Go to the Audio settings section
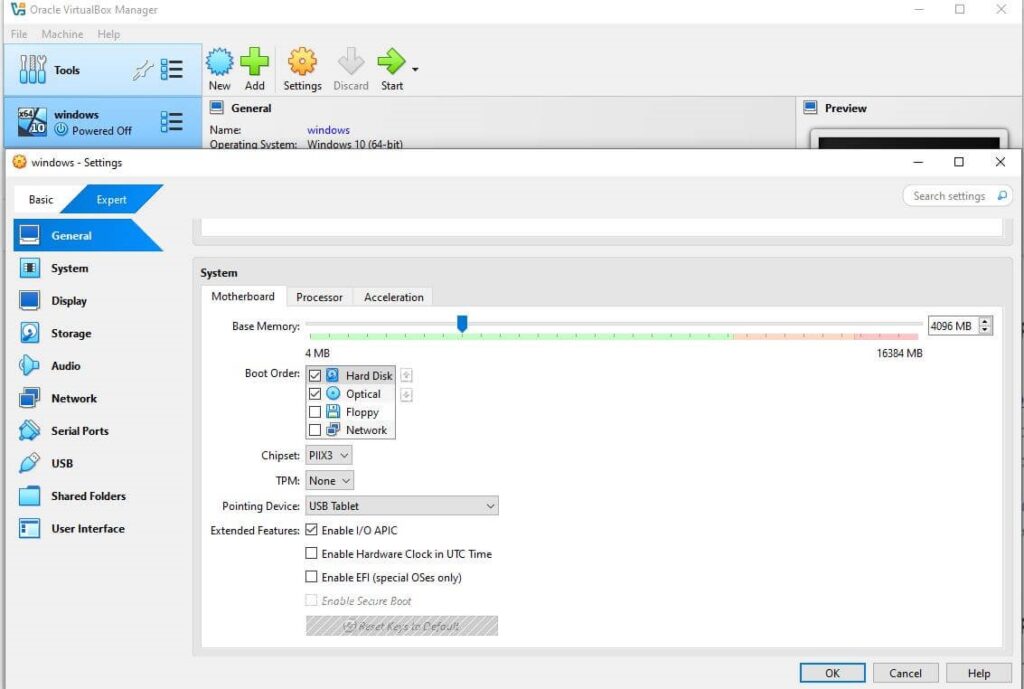The width and height of the screenshot is (1024, 689). click(65, 366)
